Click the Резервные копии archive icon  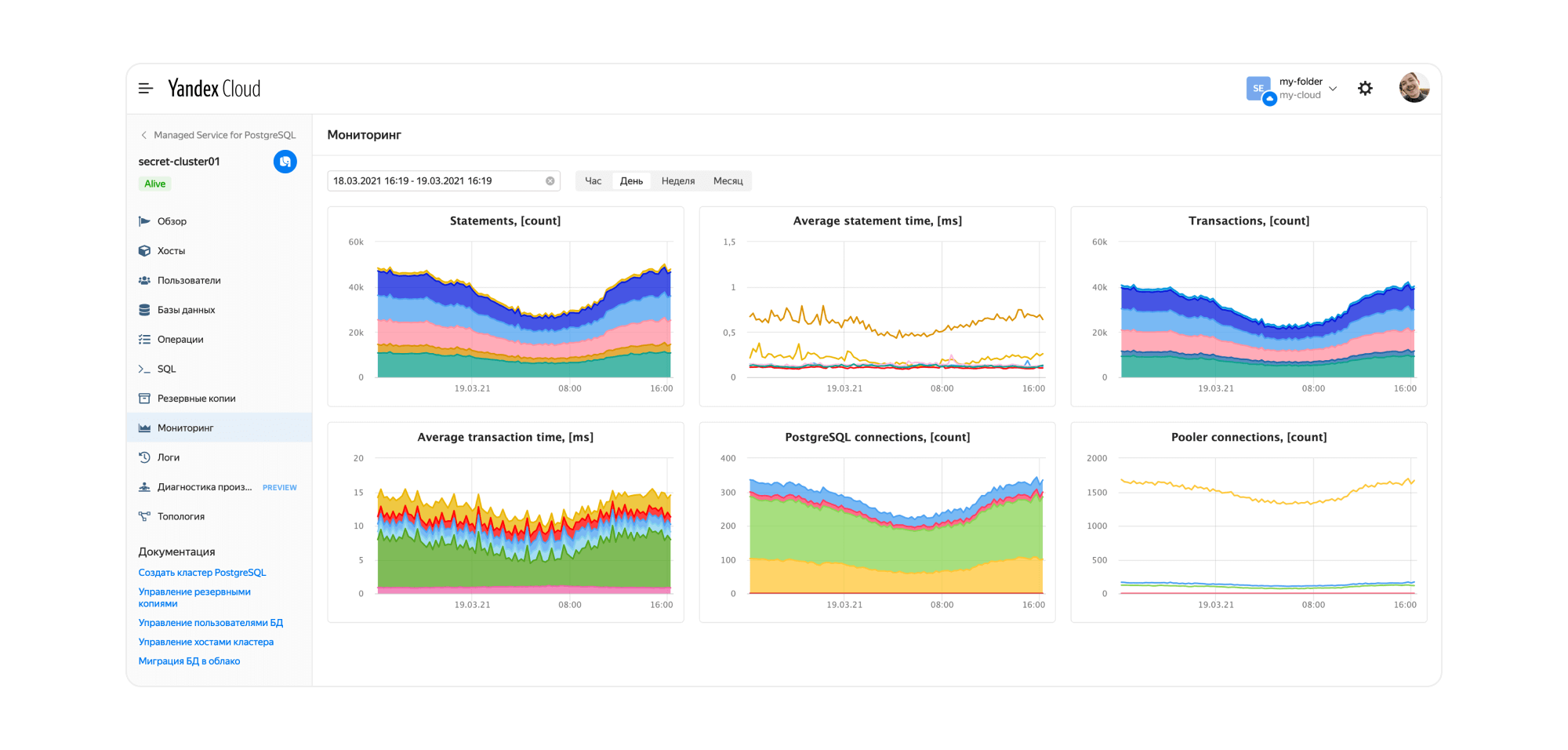tap(144, 399)
